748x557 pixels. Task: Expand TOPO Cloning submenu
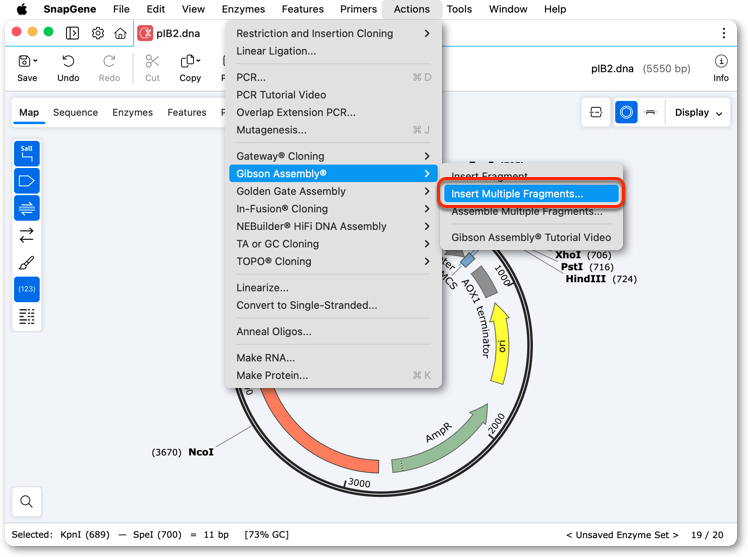pyautogui.click(x=333, y=261)
